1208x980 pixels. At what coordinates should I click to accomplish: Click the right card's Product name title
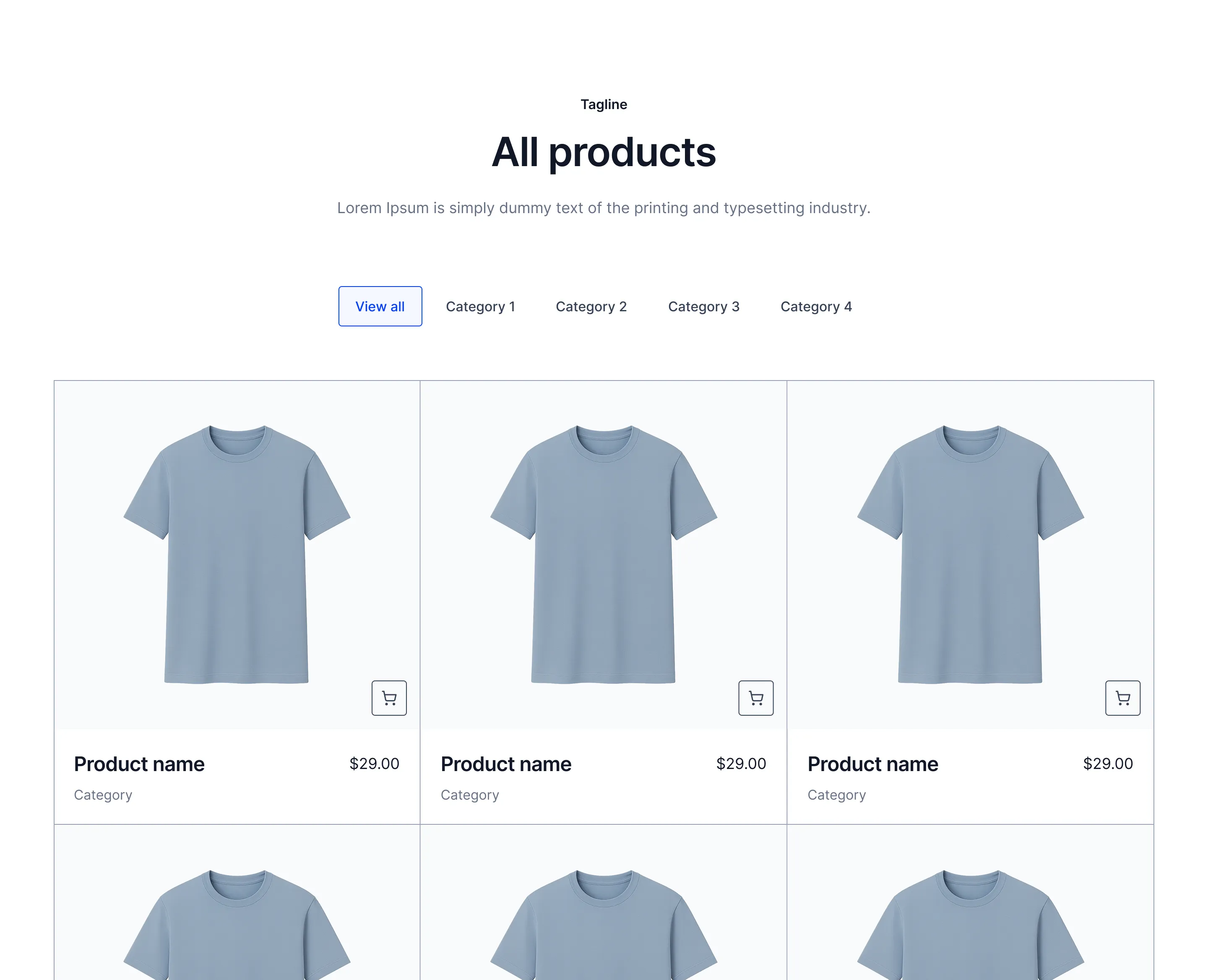(x=873, y=764)
